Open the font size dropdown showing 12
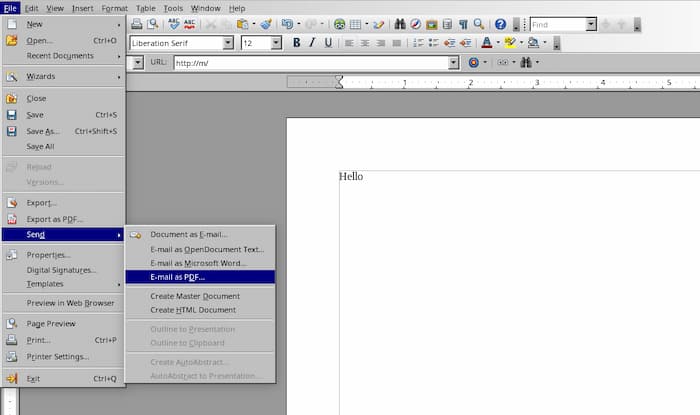This screenshot has width=700, height=415. click(276, 43)
